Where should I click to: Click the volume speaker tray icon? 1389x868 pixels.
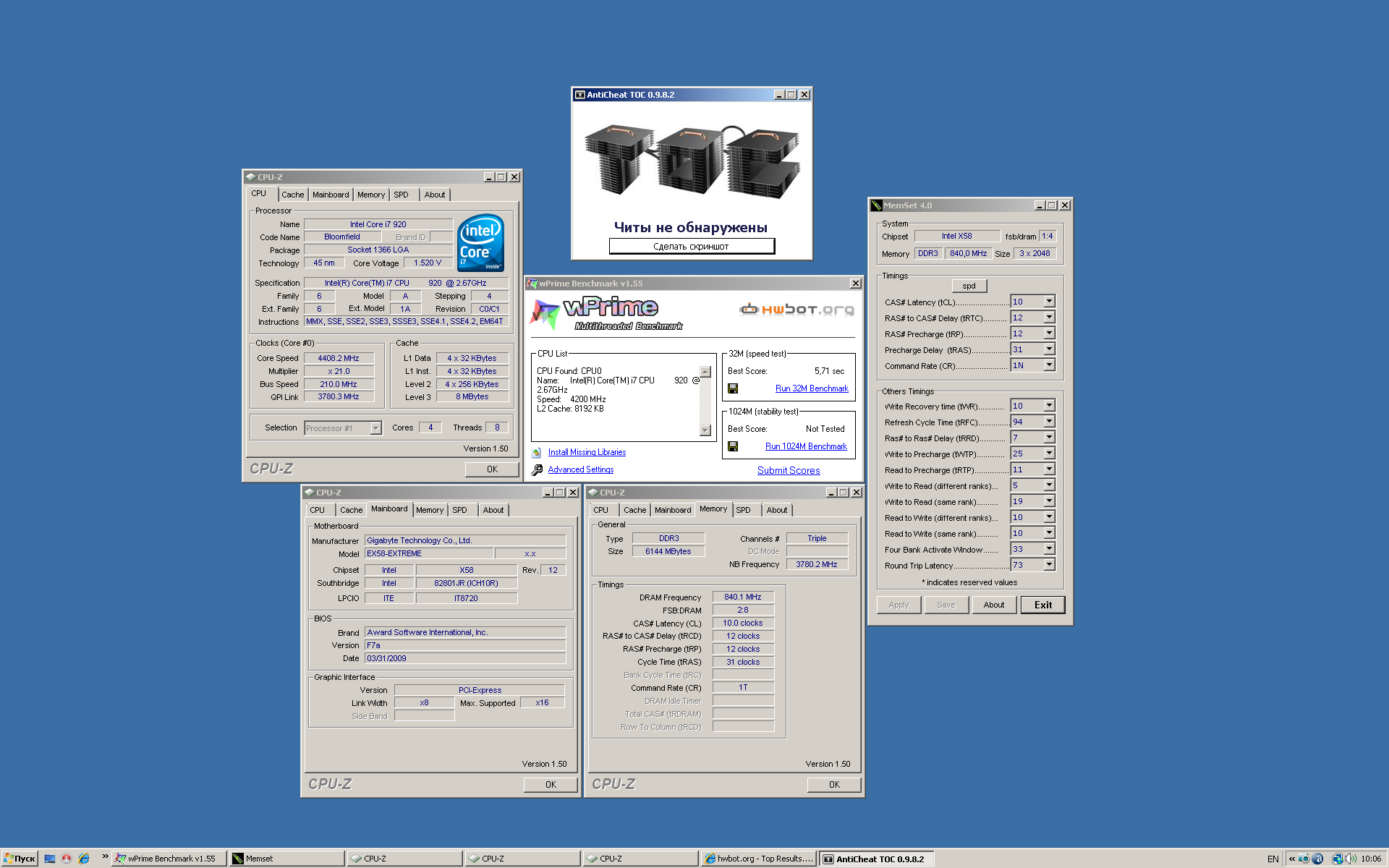coord(1350,859)
